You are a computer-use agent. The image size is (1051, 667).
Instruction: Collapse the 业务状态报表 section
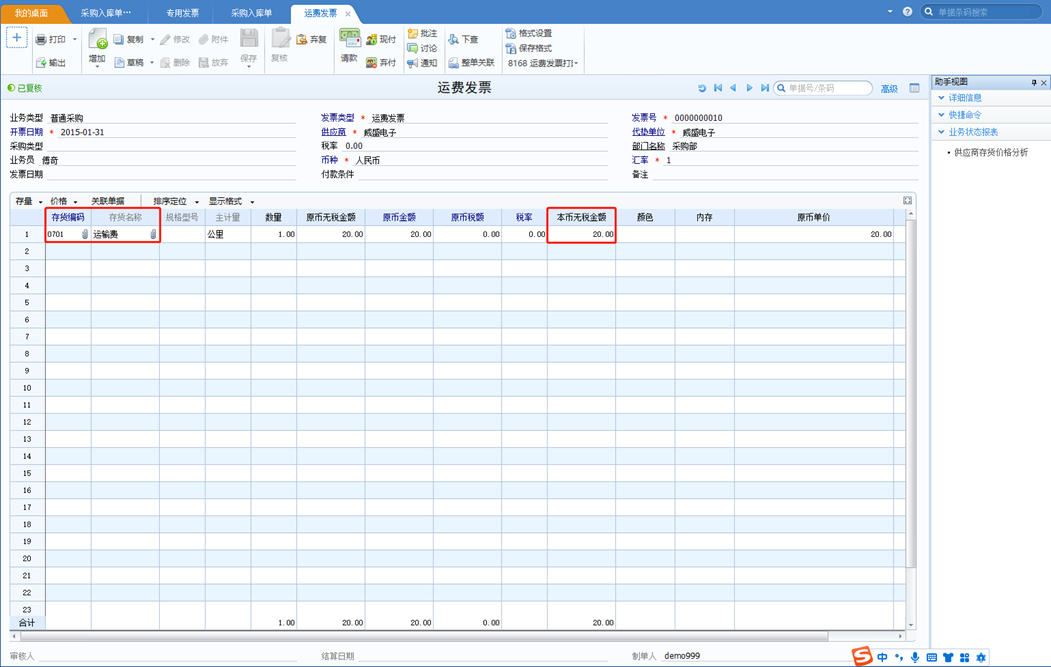click(x=942, y=132)
